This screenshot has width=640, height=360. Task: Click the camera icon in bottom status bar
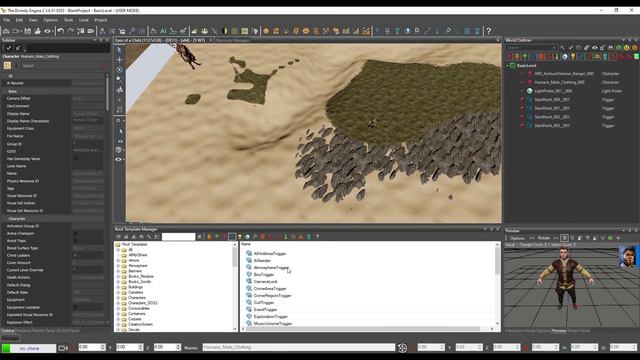[x=63, y=348]
